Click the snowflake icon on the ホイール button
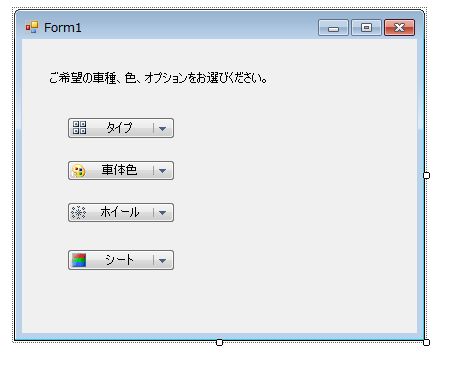 point(79,212)
